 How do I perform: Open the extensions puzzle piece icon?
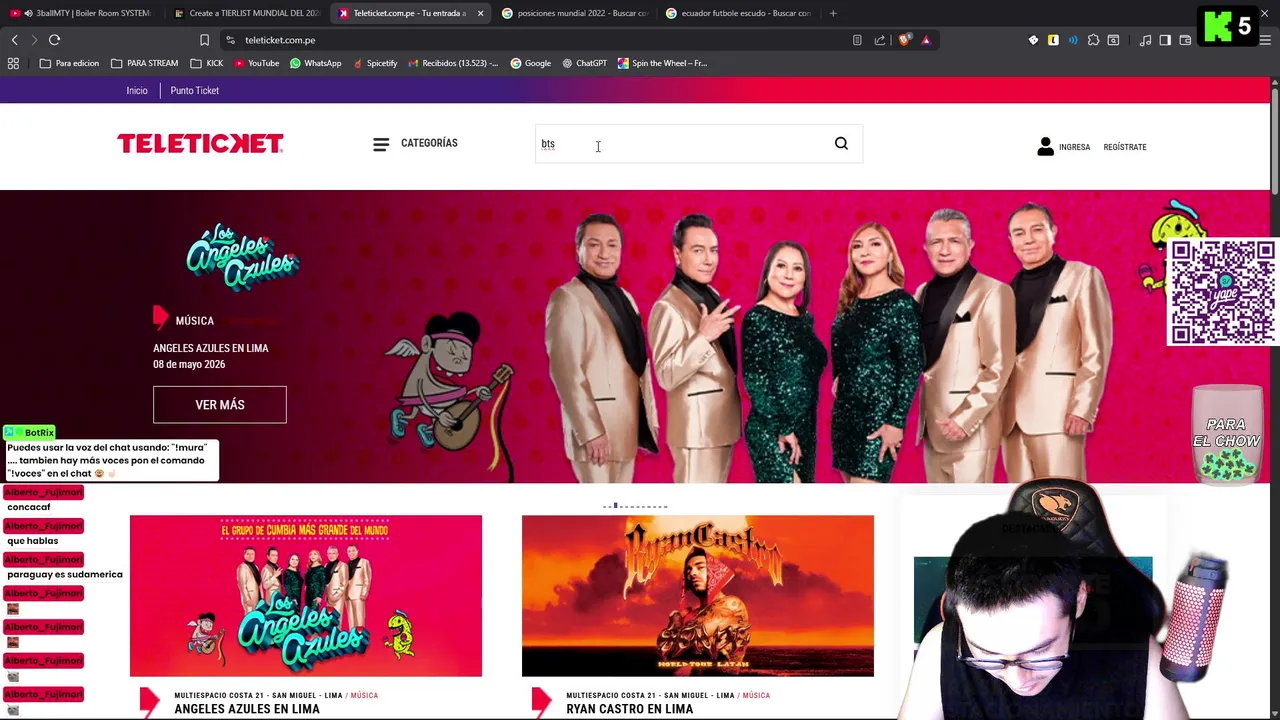pyautogui.click(x=1093, y=40)
